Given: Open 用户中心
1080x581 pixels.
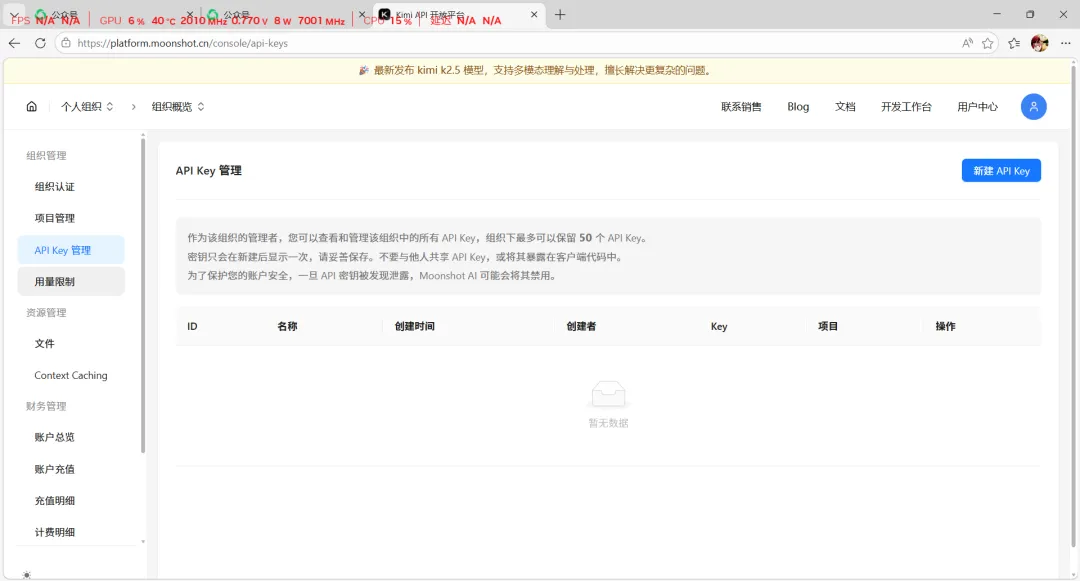Looking at the screenshot, I should (977, 107).
